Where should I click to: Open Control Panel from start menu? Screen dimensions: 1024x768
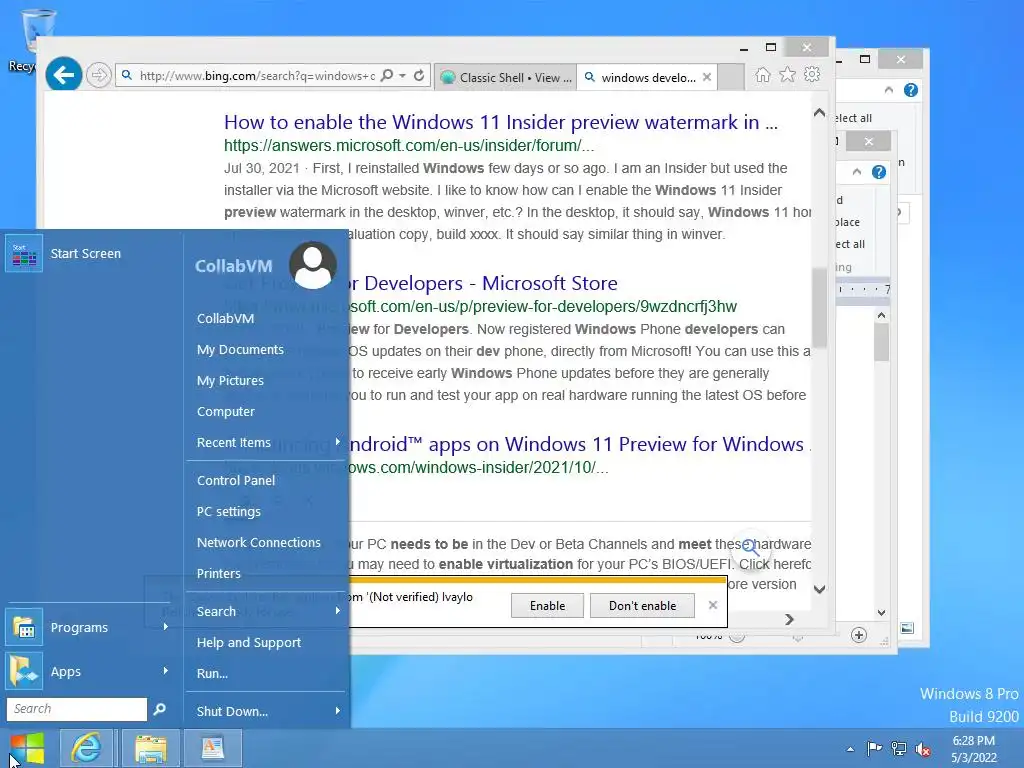[236, 480]
